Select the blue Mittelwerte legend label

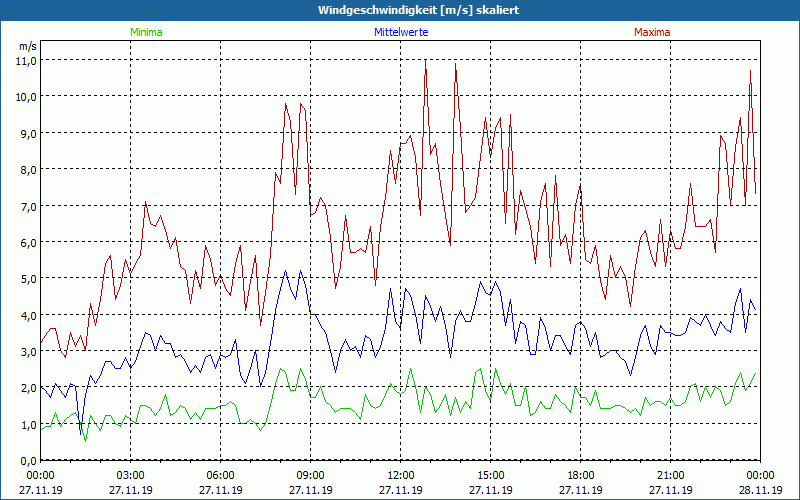[400, 32]
